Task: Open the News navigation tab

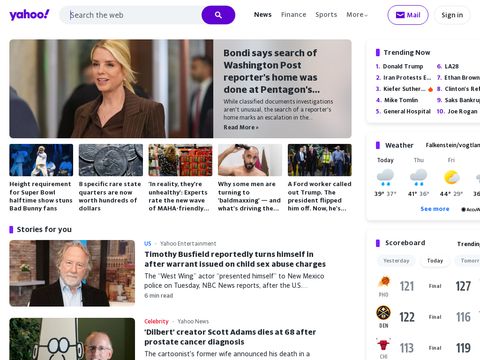Action: click(x=263, y=15)
